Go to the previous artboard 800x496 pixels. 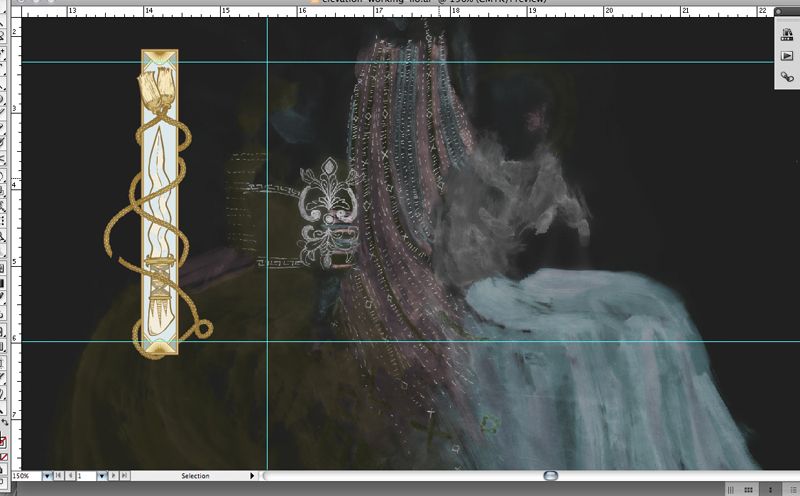click(69, 475)
